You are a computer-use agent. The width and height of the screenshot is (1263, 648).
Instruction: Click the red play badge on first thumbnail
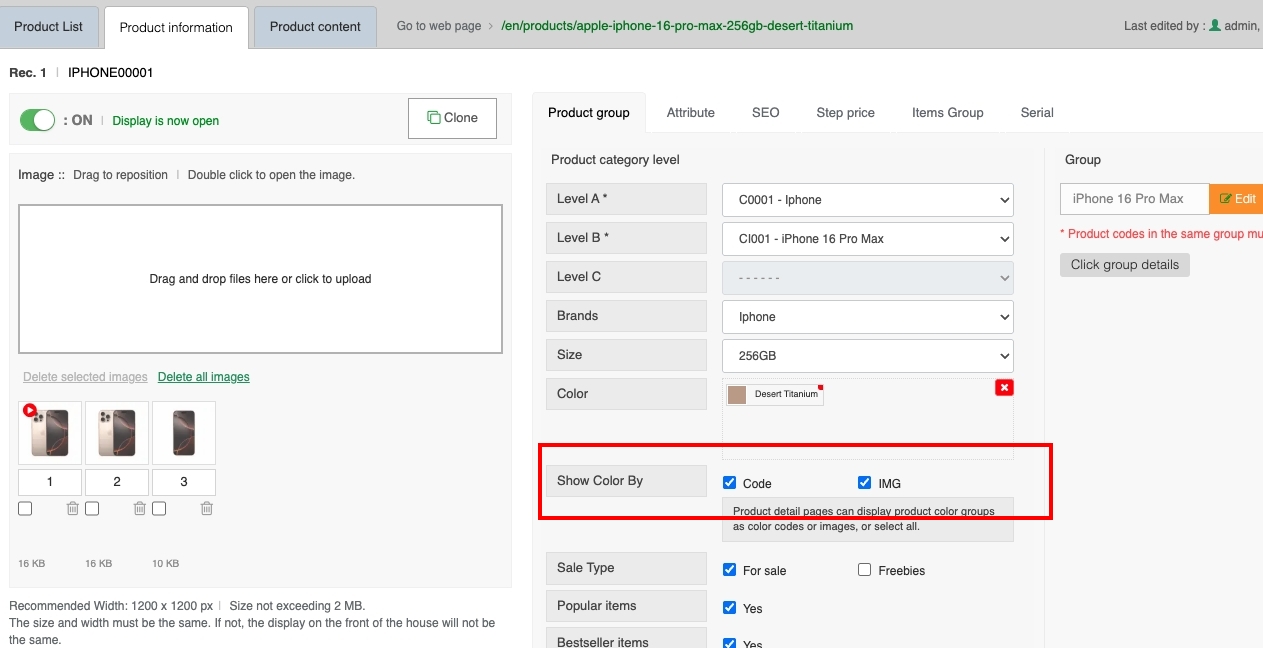tap(30, 410)
